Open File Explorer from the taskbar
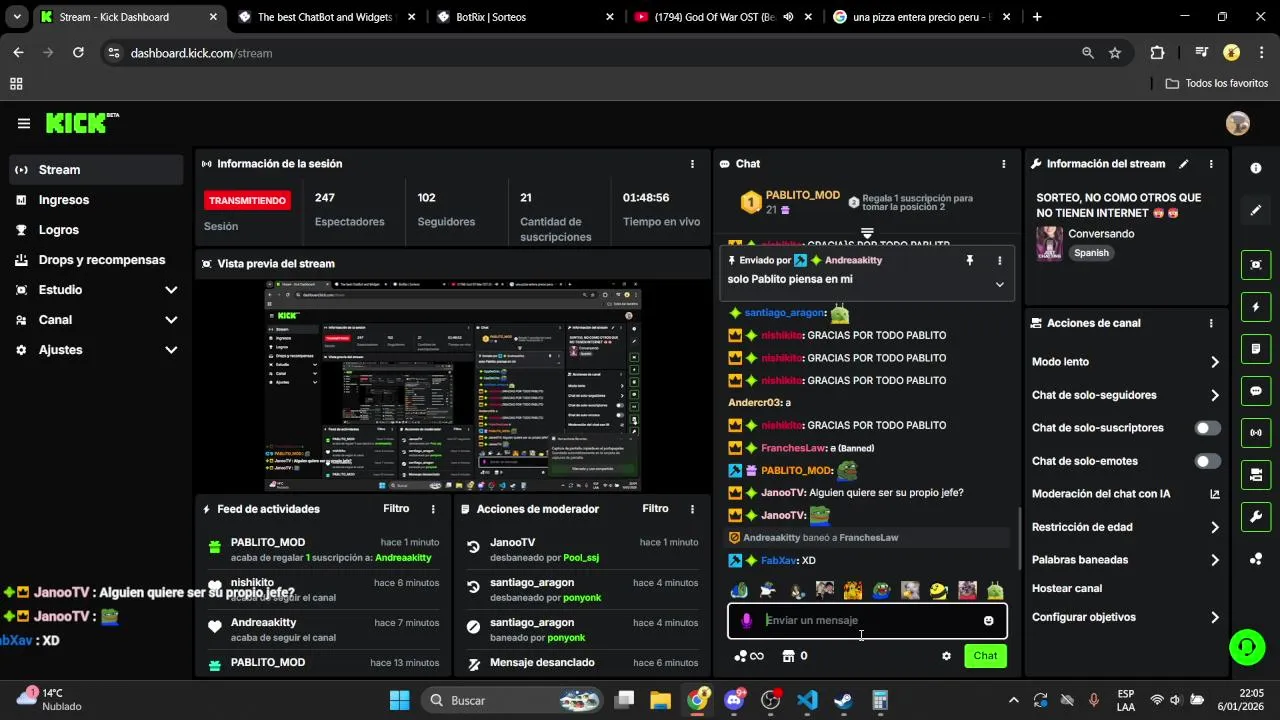Image resolution: width=1280 pixels, height=720 pixels. 661,700
